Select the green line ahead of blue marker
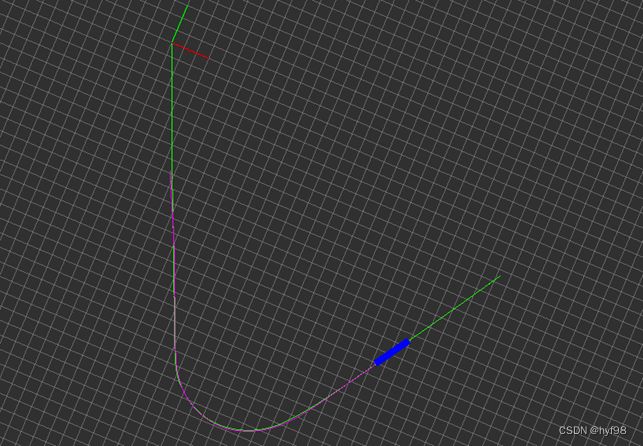This screenshot has height=446, width=643. (455, 307)
